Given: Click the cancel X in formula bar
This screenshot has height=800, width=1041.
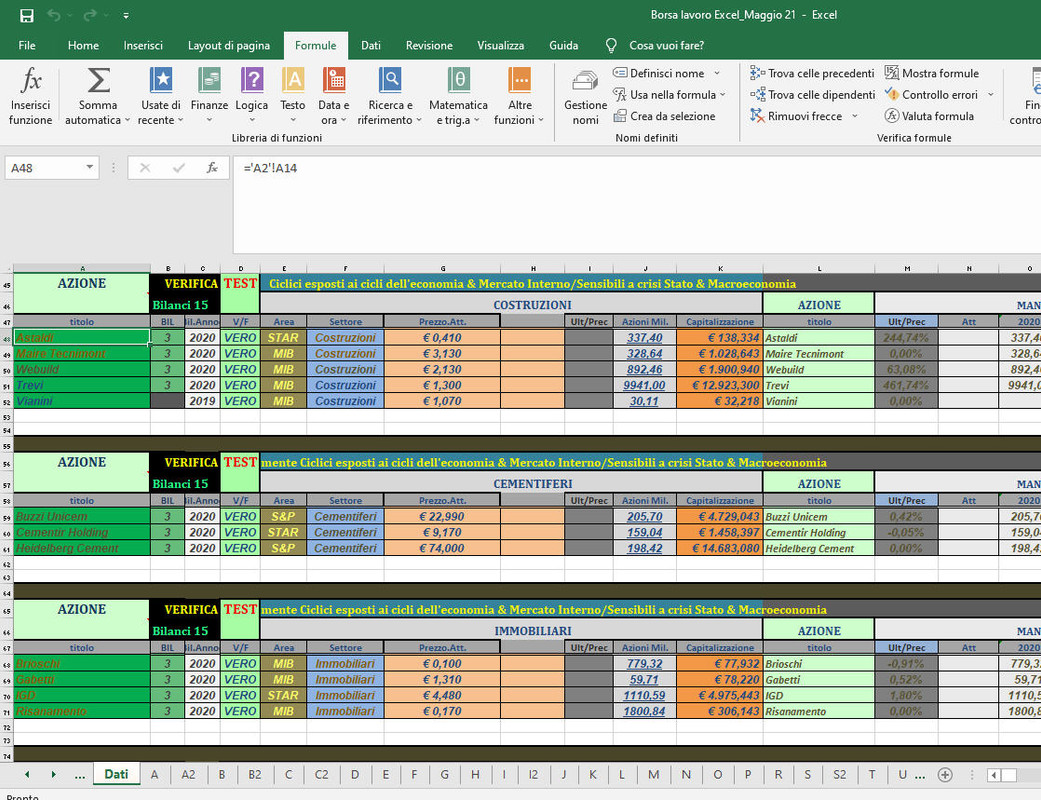Looking at the screenshot, I should click(145, 168).
